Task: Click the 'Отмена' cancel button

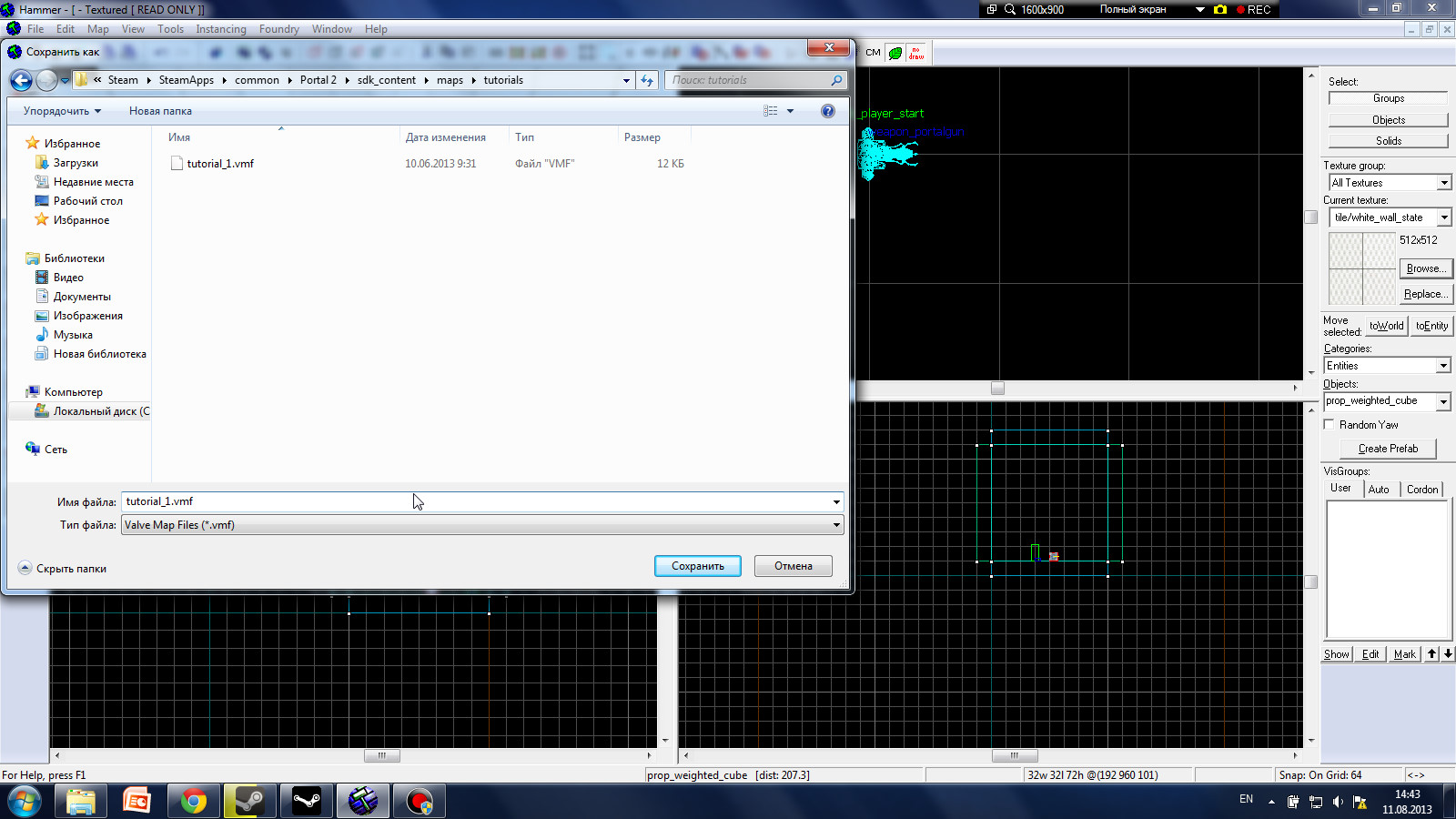Action: (x=794, y=566)
